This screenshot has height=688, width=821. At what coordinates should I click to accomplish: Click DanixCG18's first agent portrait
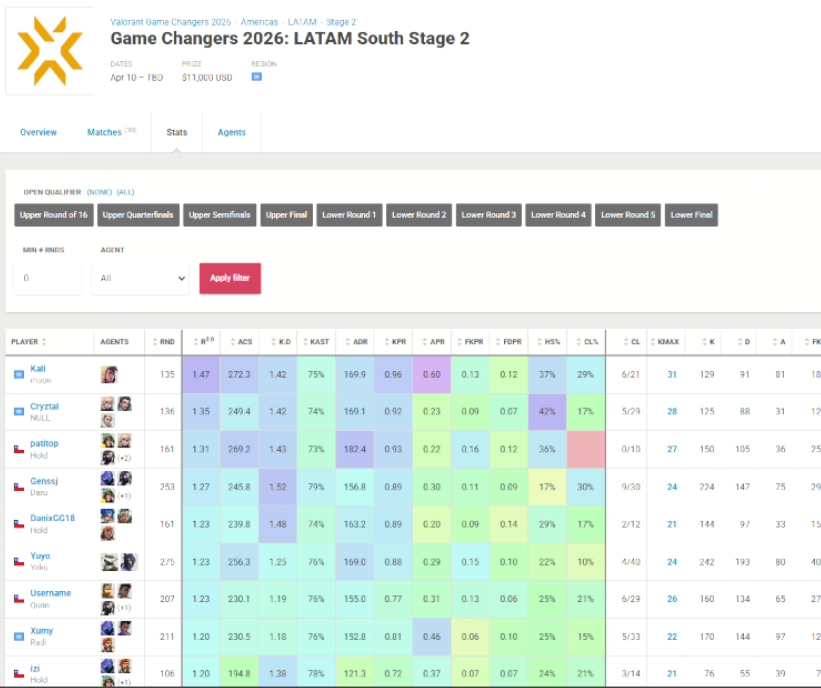(x=107, y=516)
